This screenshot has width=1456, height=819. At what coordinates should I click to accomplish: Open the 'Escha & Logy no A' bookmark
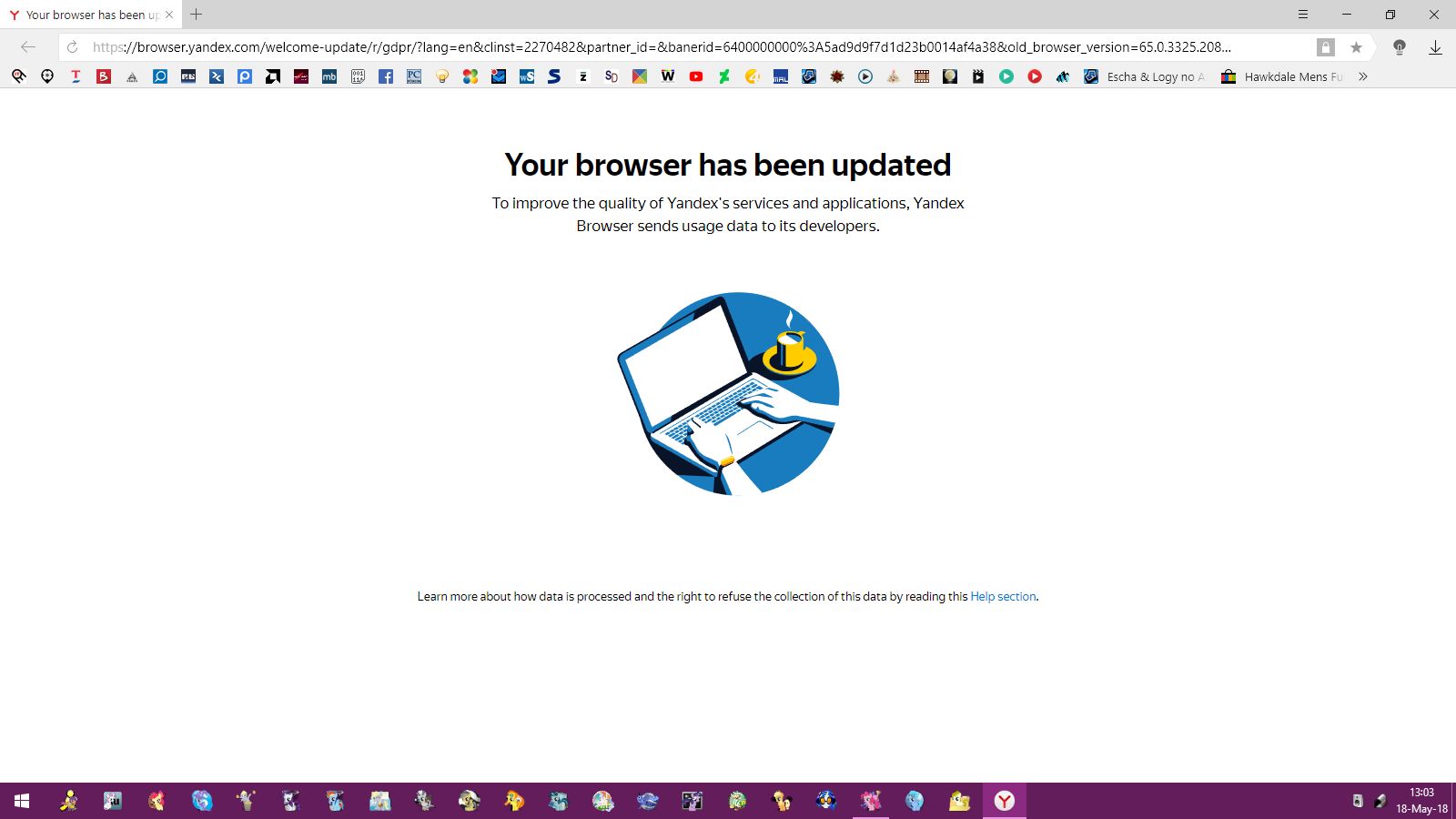1145,76
